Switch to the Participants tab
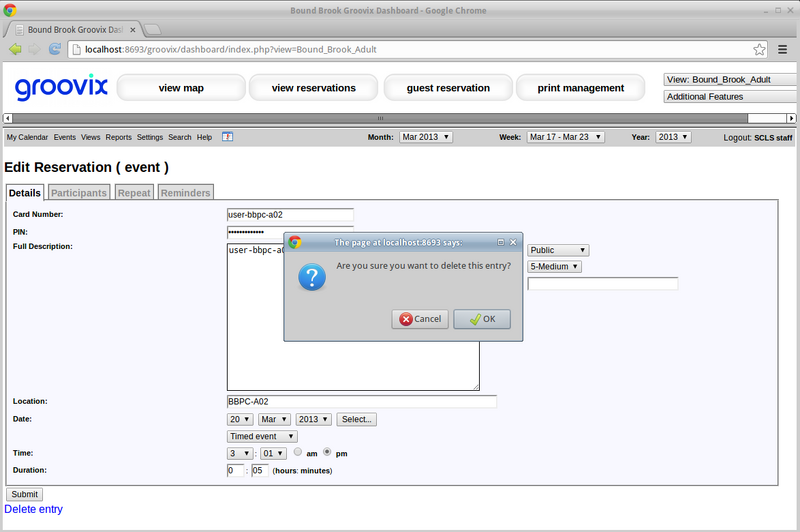 79,193
